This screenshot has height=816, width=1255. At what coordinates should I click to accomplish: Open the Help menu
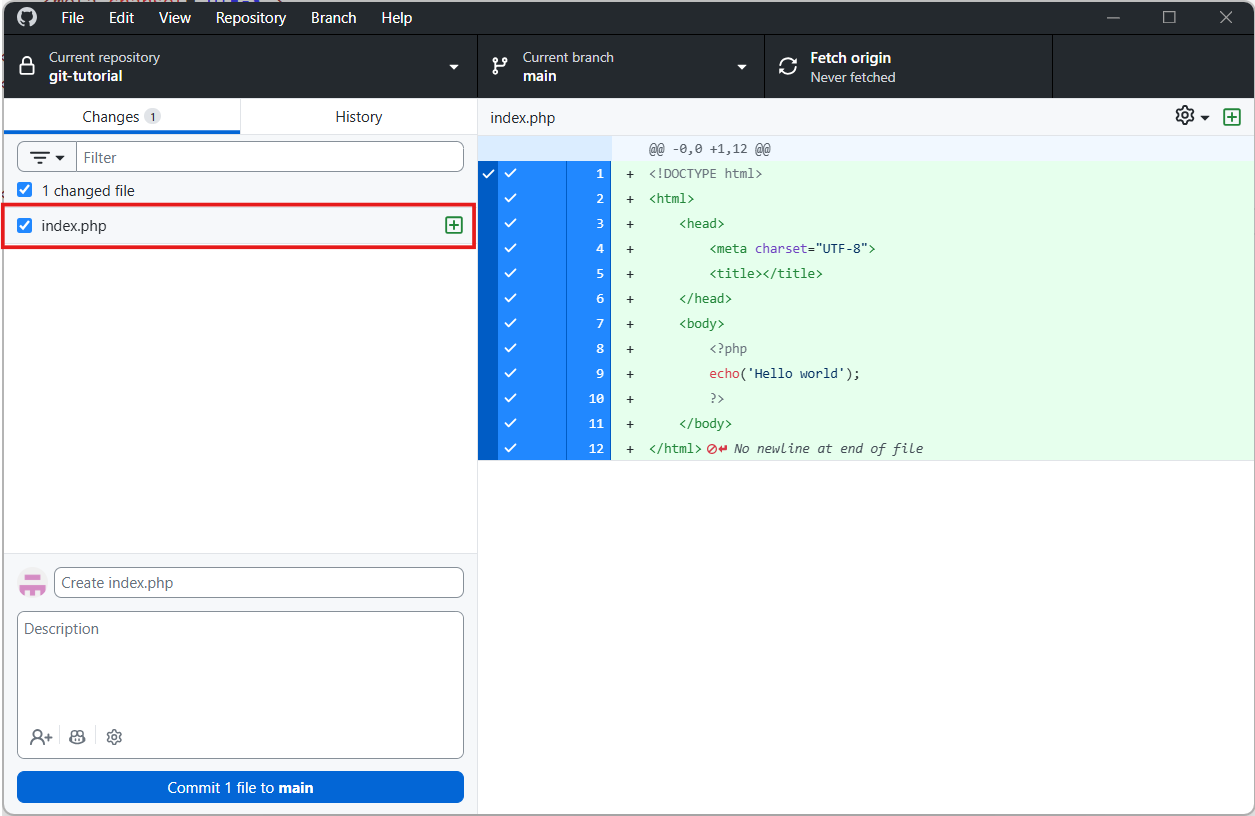click(x=397, y=18)
